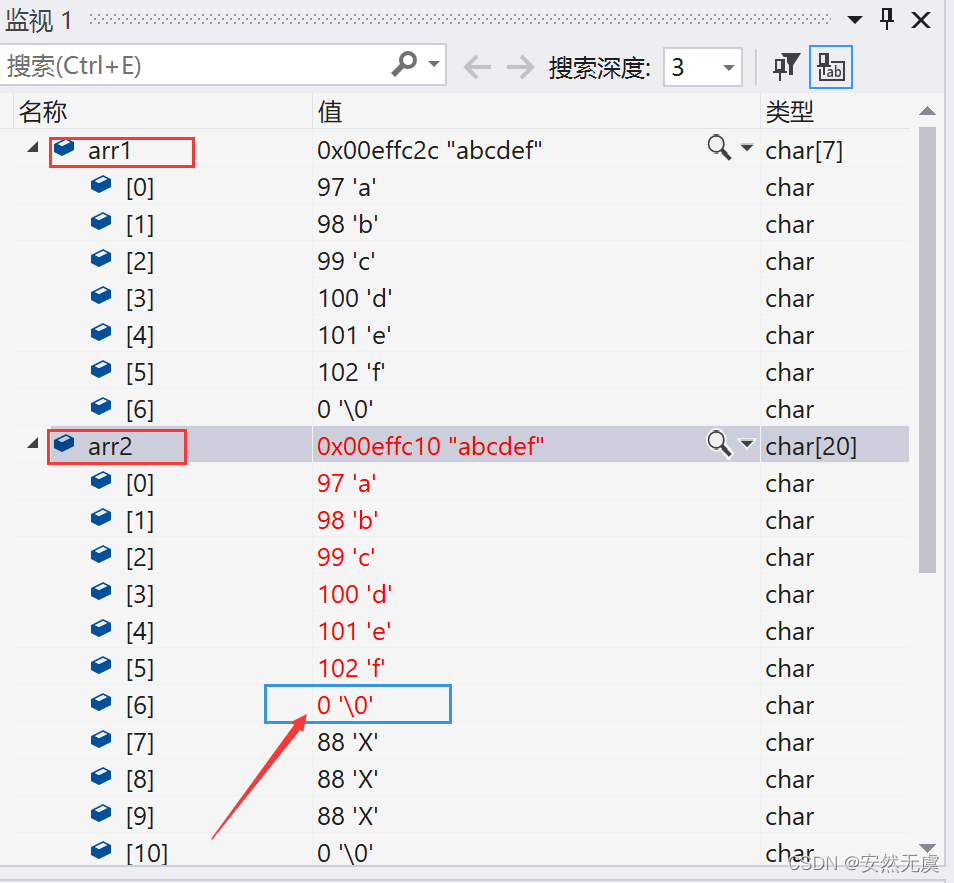This screenshot has width=954, height=883.
Task: Select the arr1 [6] value 0 '\0'
Action: 345,410
